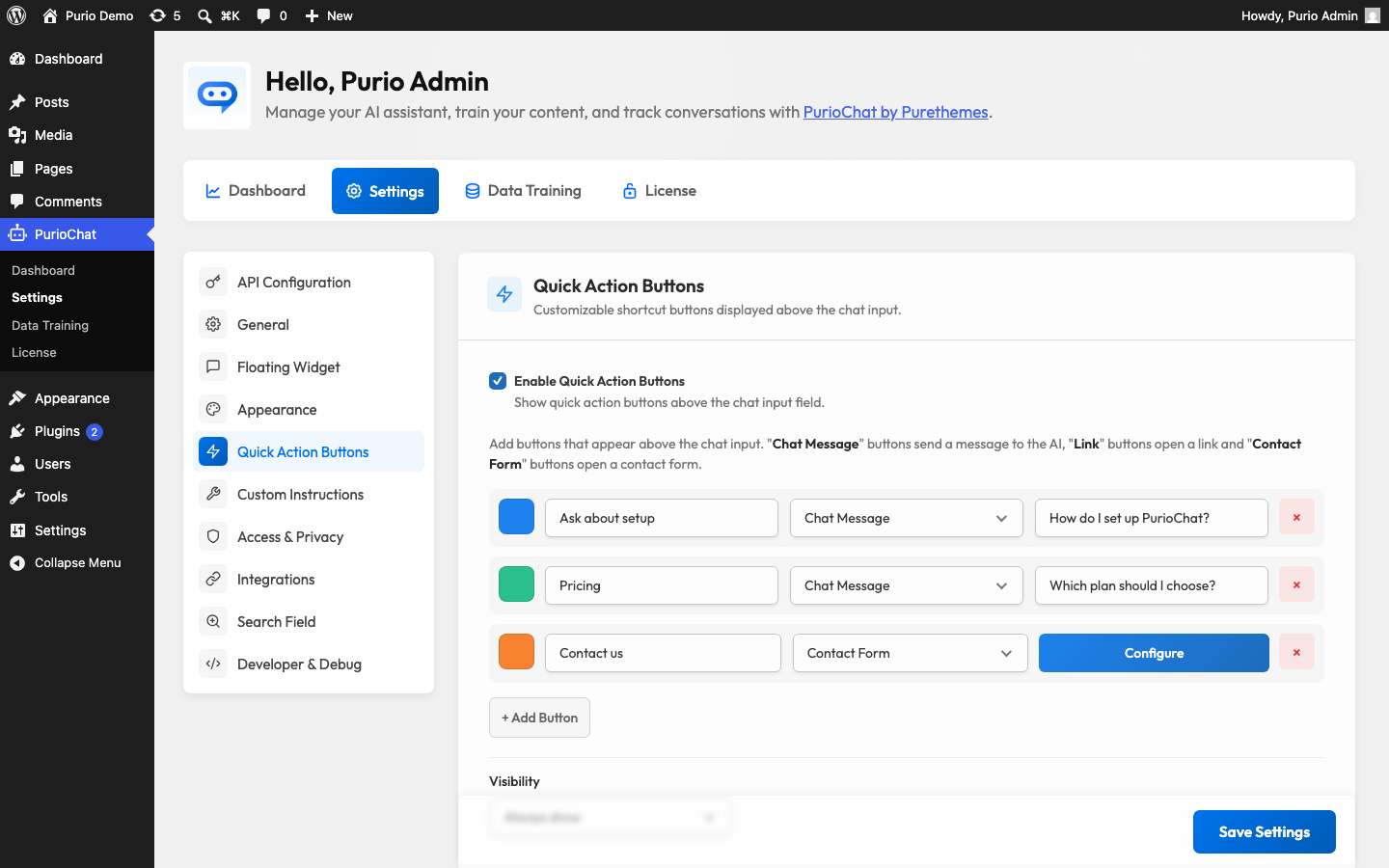Click the Developer & Debug code icon
Image resolution: width=1389 pixels, height=868 pixels.
click(213, 664)
